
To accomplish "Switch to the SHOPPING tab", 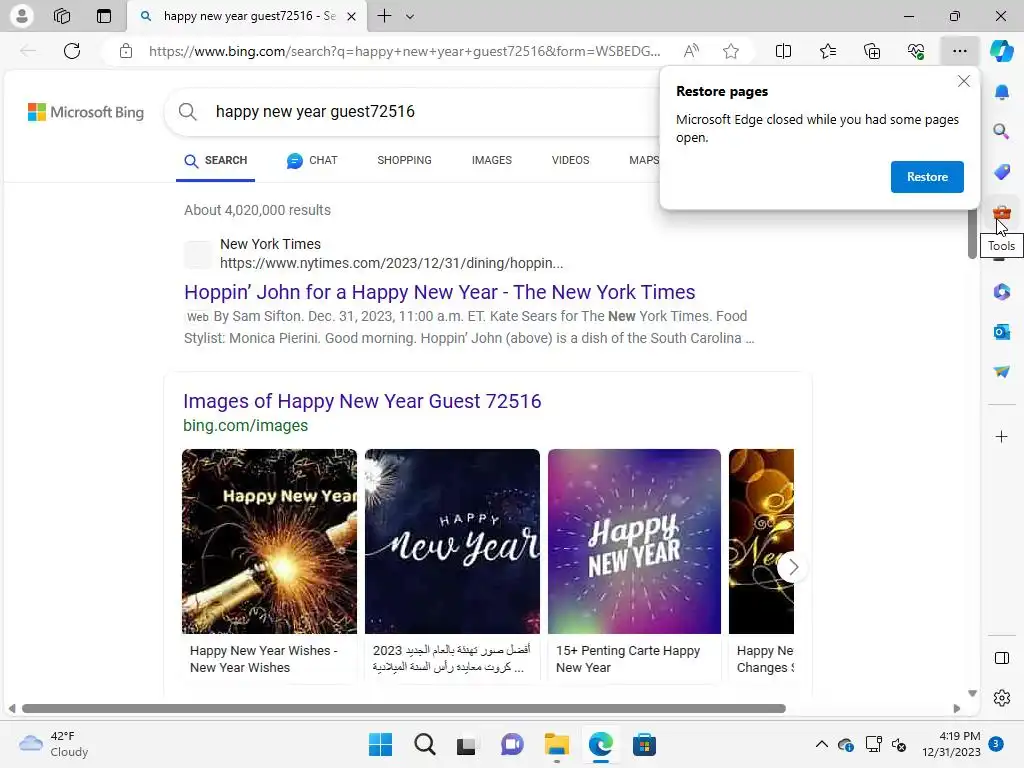I will point(404,161).
